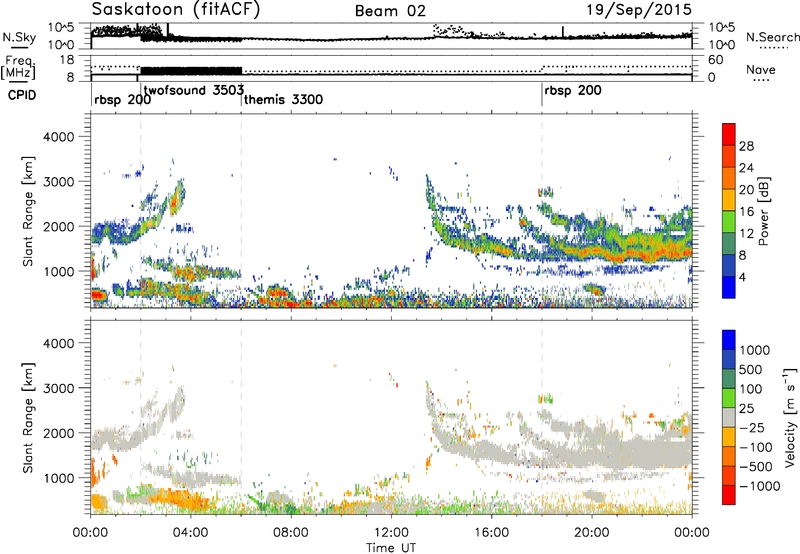Click the '12:00' time tick label
The width and height of the screenshot is (800, 554).
391,533
